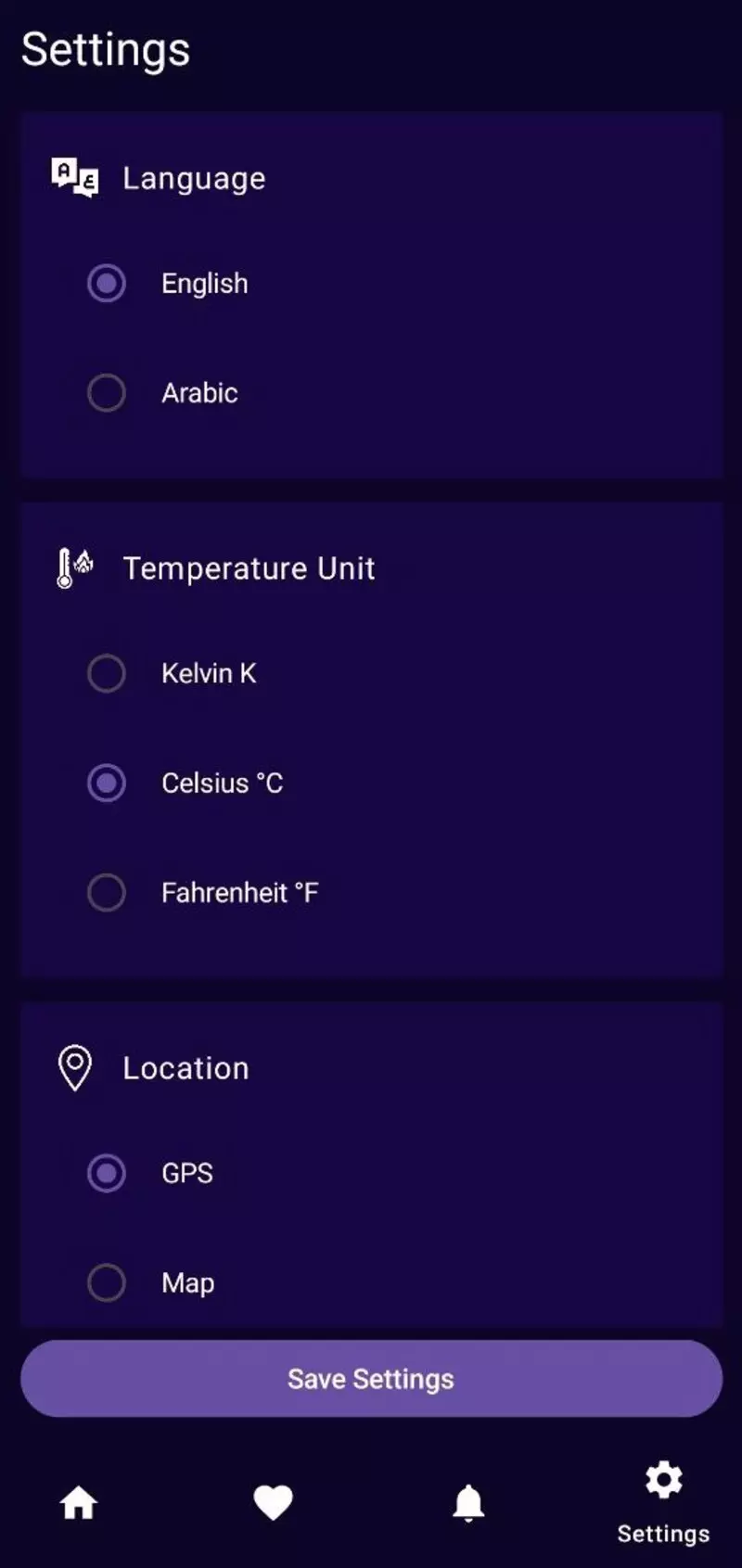This screenshot has height=1568, width=742.
Task: Open the Home tab icon
Action: [x=79, y=1503]
